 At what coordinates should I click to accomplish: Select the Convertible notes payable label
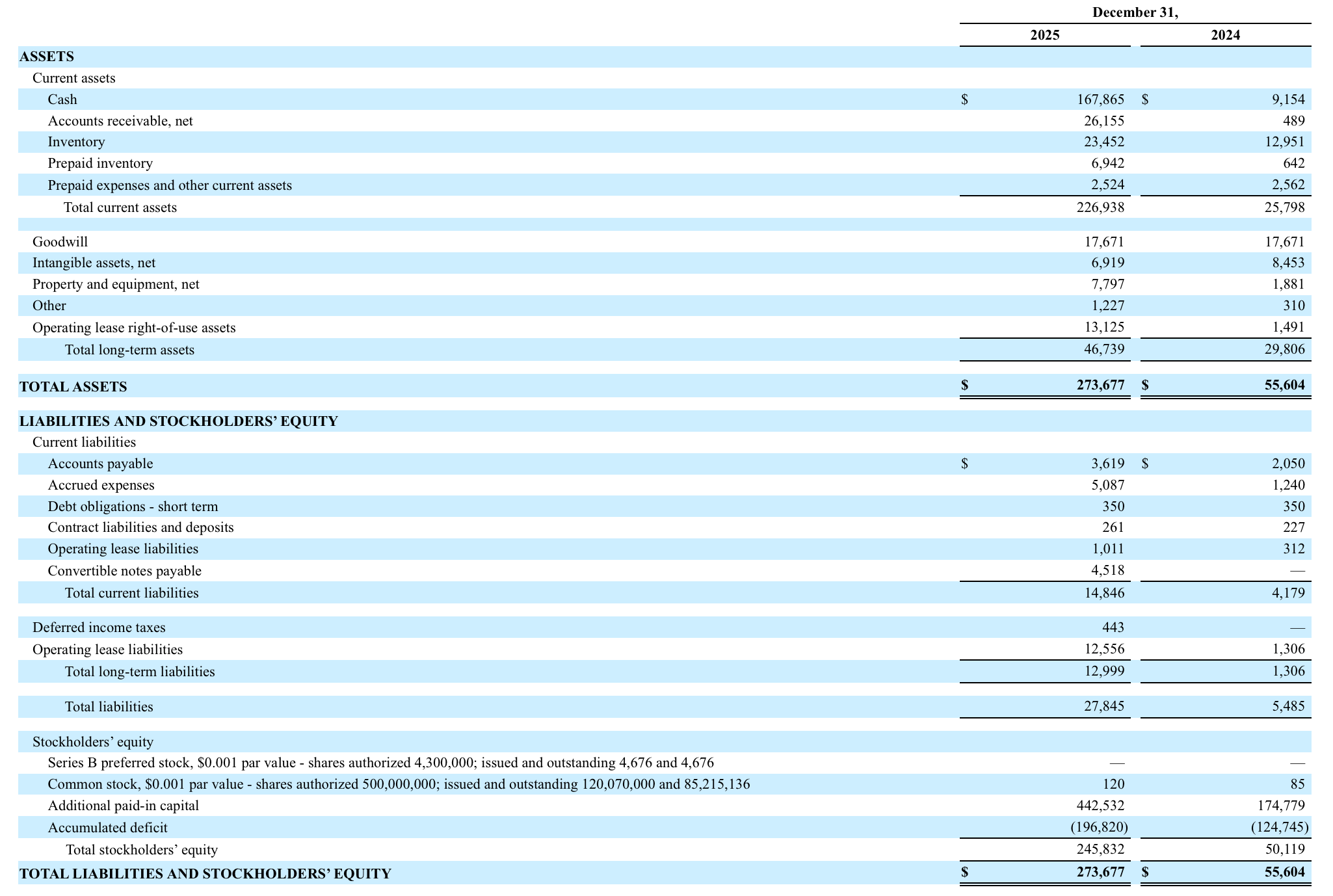[x=124, y=571]
